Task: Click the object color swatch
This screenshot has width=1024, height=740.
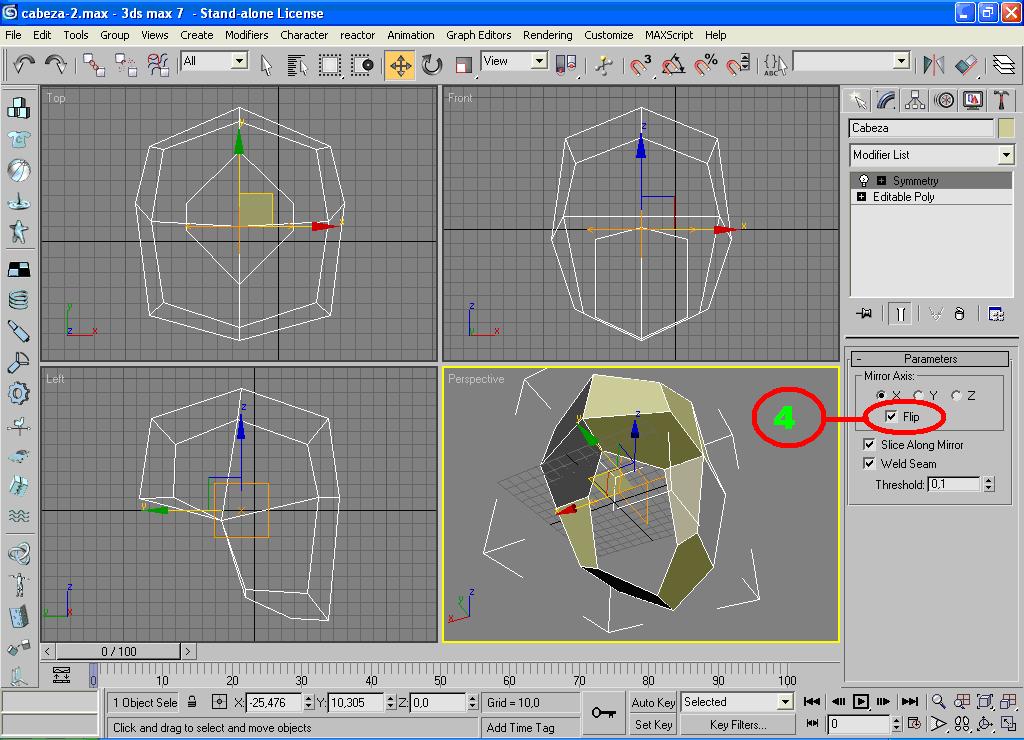Action: (1006, 128)
